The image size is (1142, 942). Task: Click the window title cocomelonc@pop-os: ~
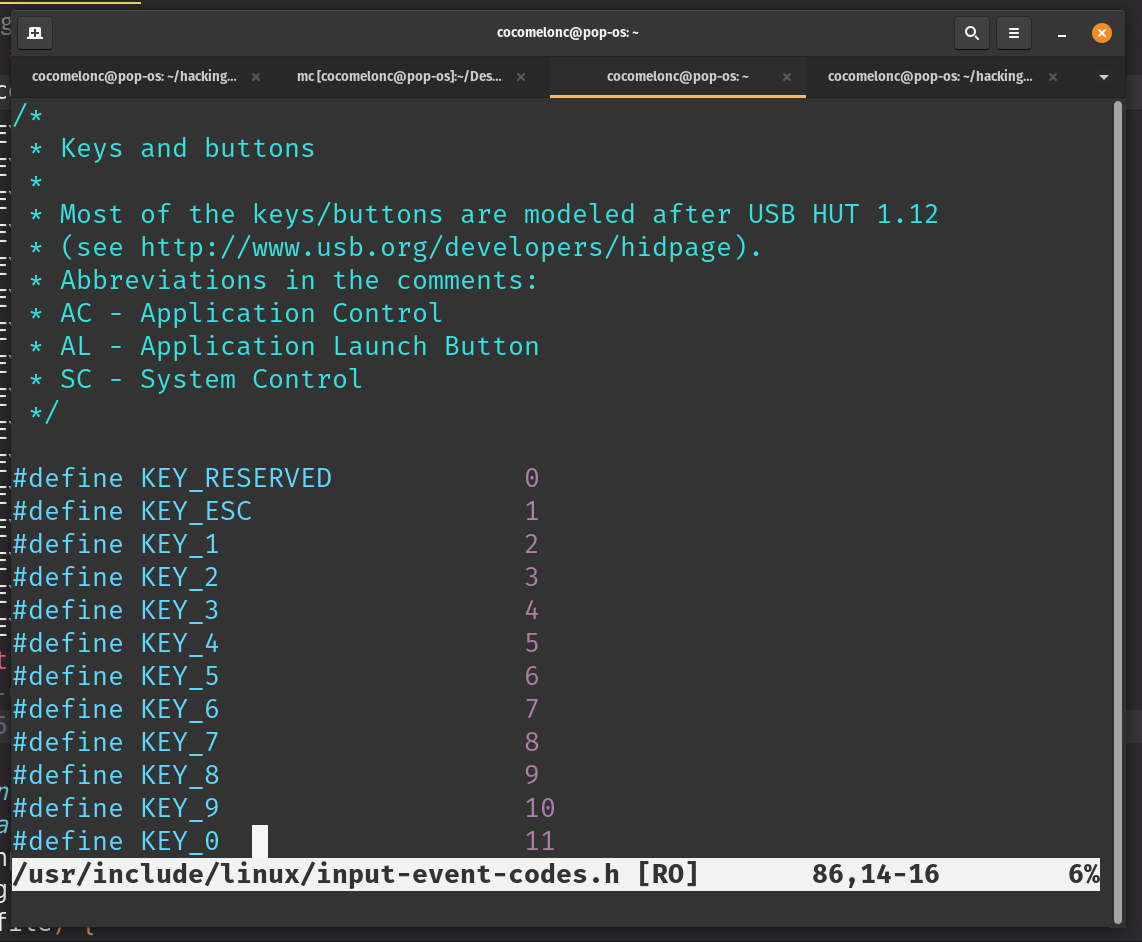pyautogui.click(x=567, y=33)
